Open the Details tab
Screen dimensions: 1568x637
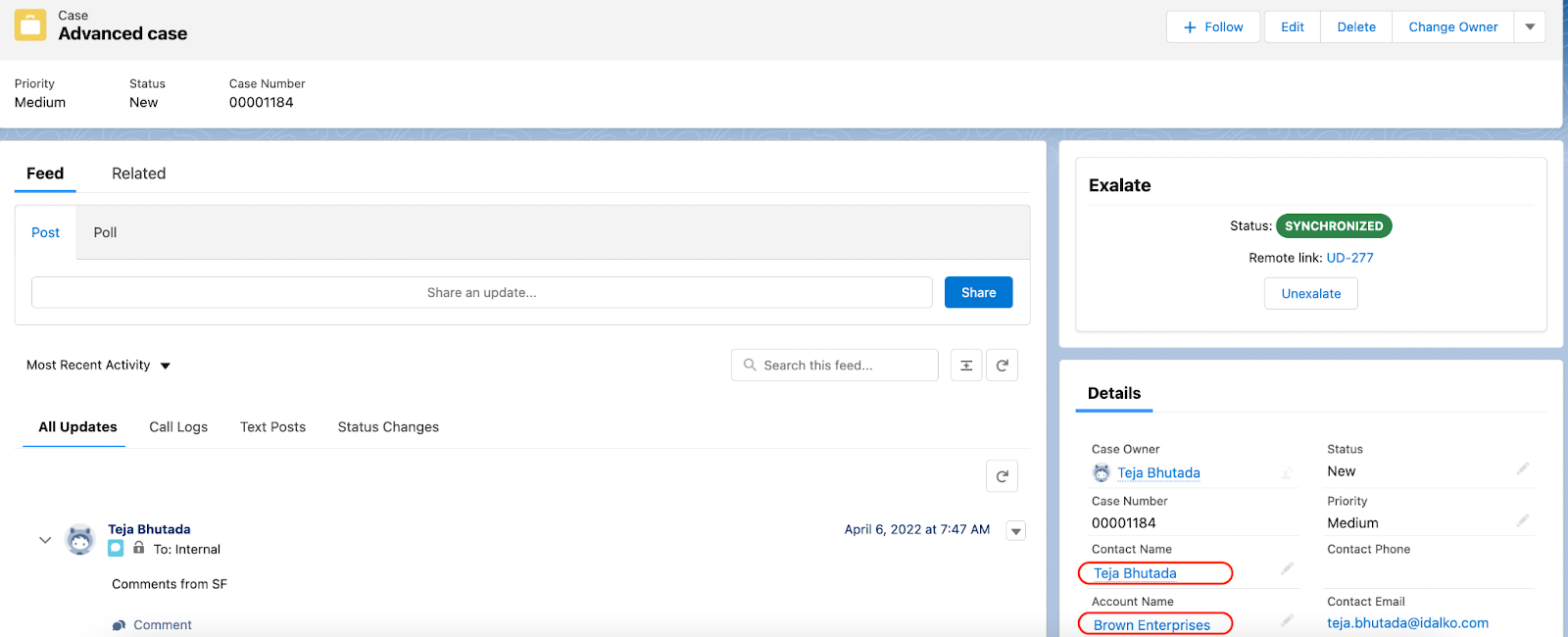[x=1114, y=393]
